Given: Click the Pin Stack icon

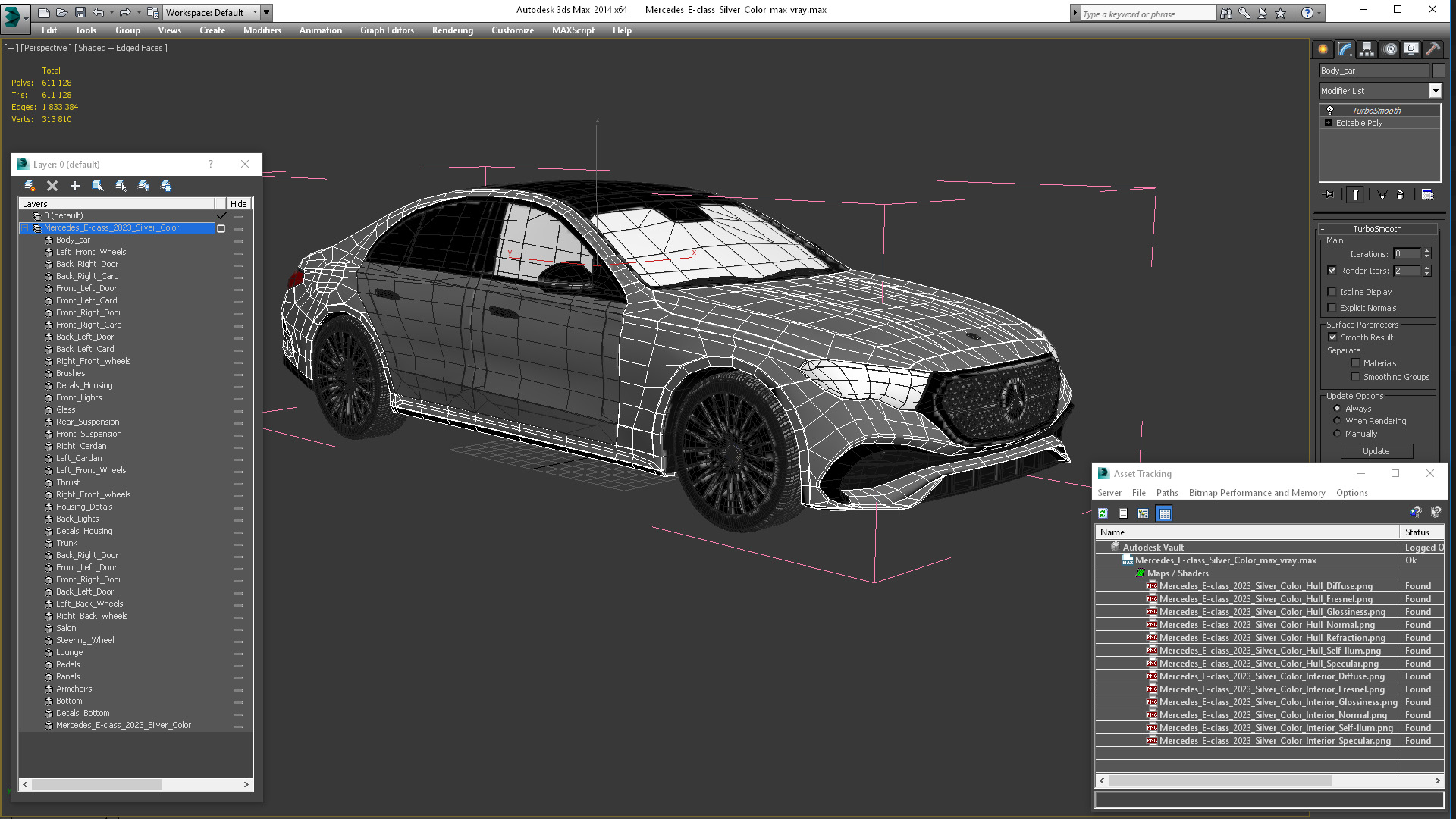Looking at the screenshot, I should coord(1329,195).
